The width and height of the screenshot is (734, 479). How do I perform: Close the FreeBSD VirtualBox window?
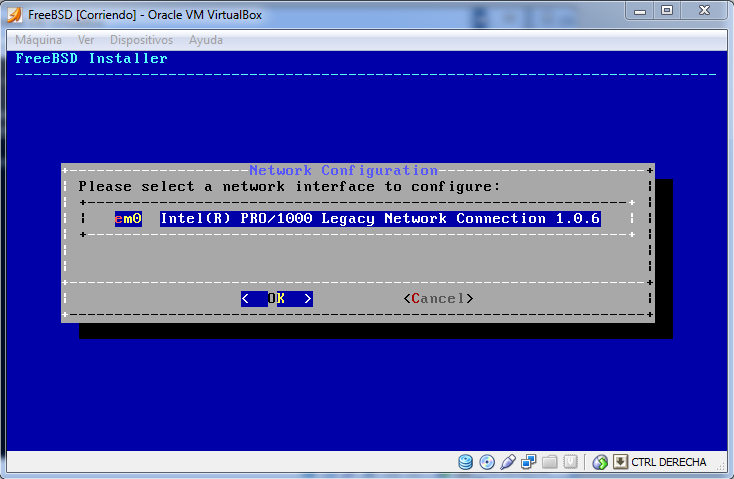(705, 11)
